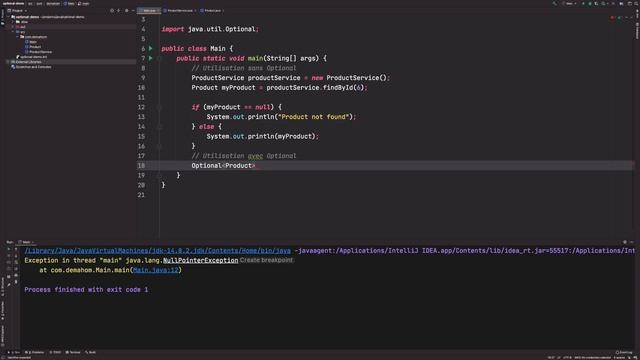Click Run with Coverage in the top toolbar
Screen dimensions: 640x360
[x=596, y=4]
